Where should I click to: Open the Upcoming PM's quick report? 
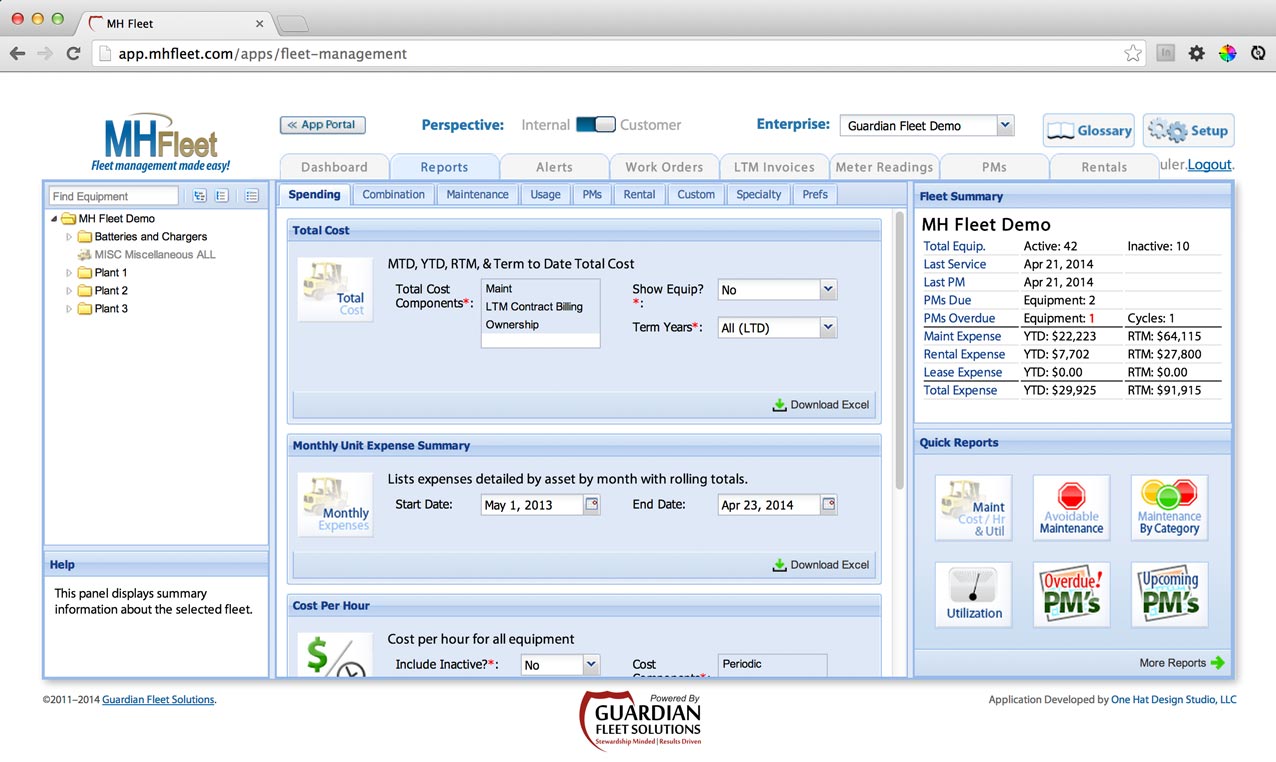pyautogui.click(x=1169, y=595)
